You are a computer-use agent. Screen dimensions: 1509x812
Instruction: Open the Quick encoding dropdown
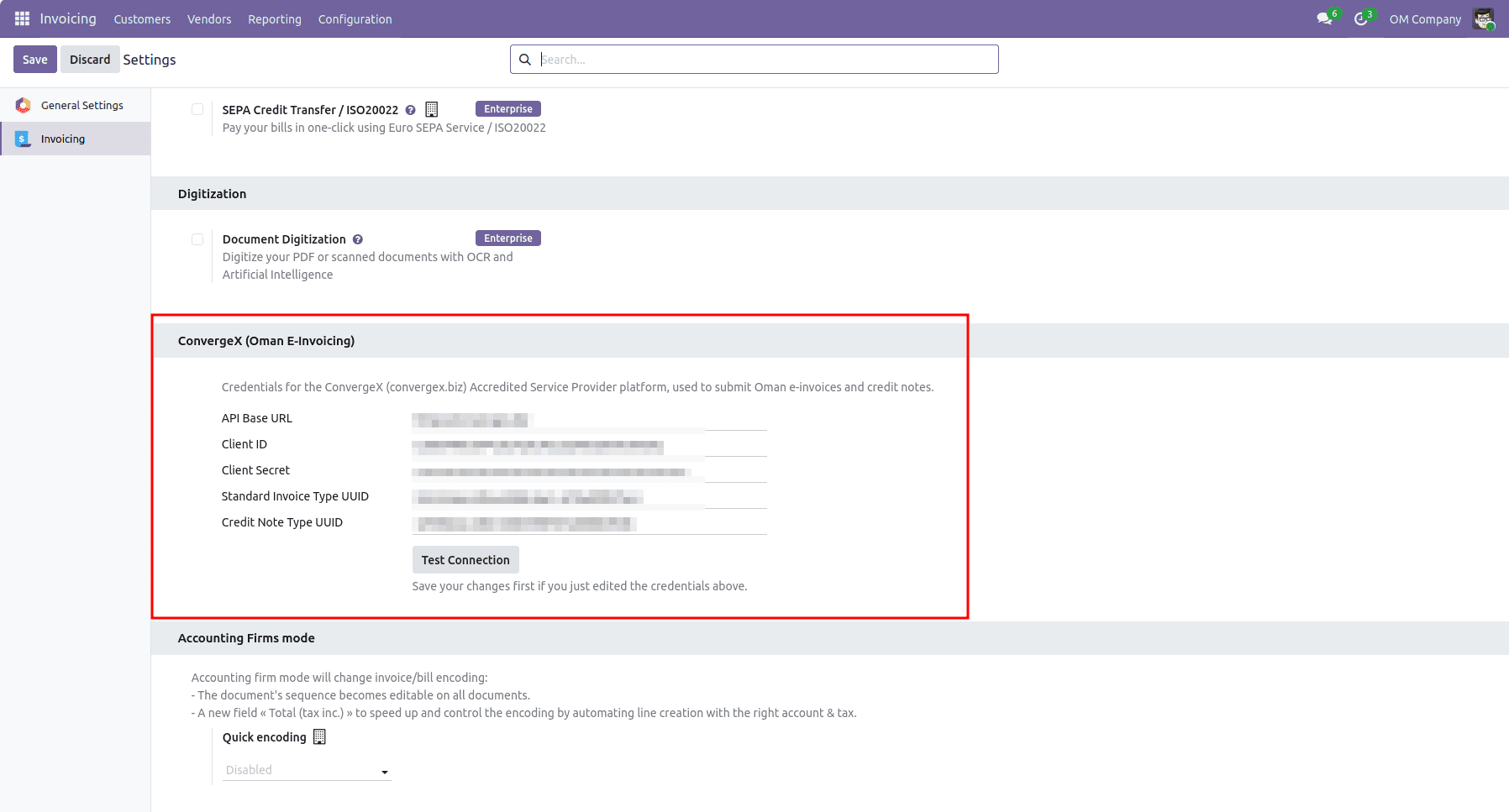(x=307, y=770)
